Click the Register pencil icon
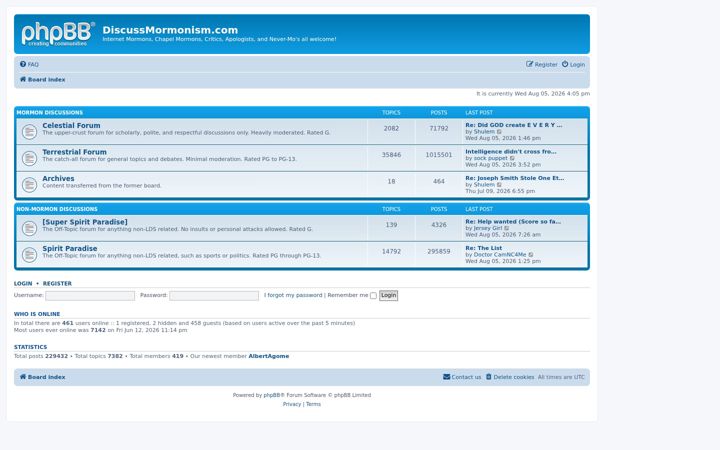The width and height of the screenshot is (720, 450). (529, 64)
